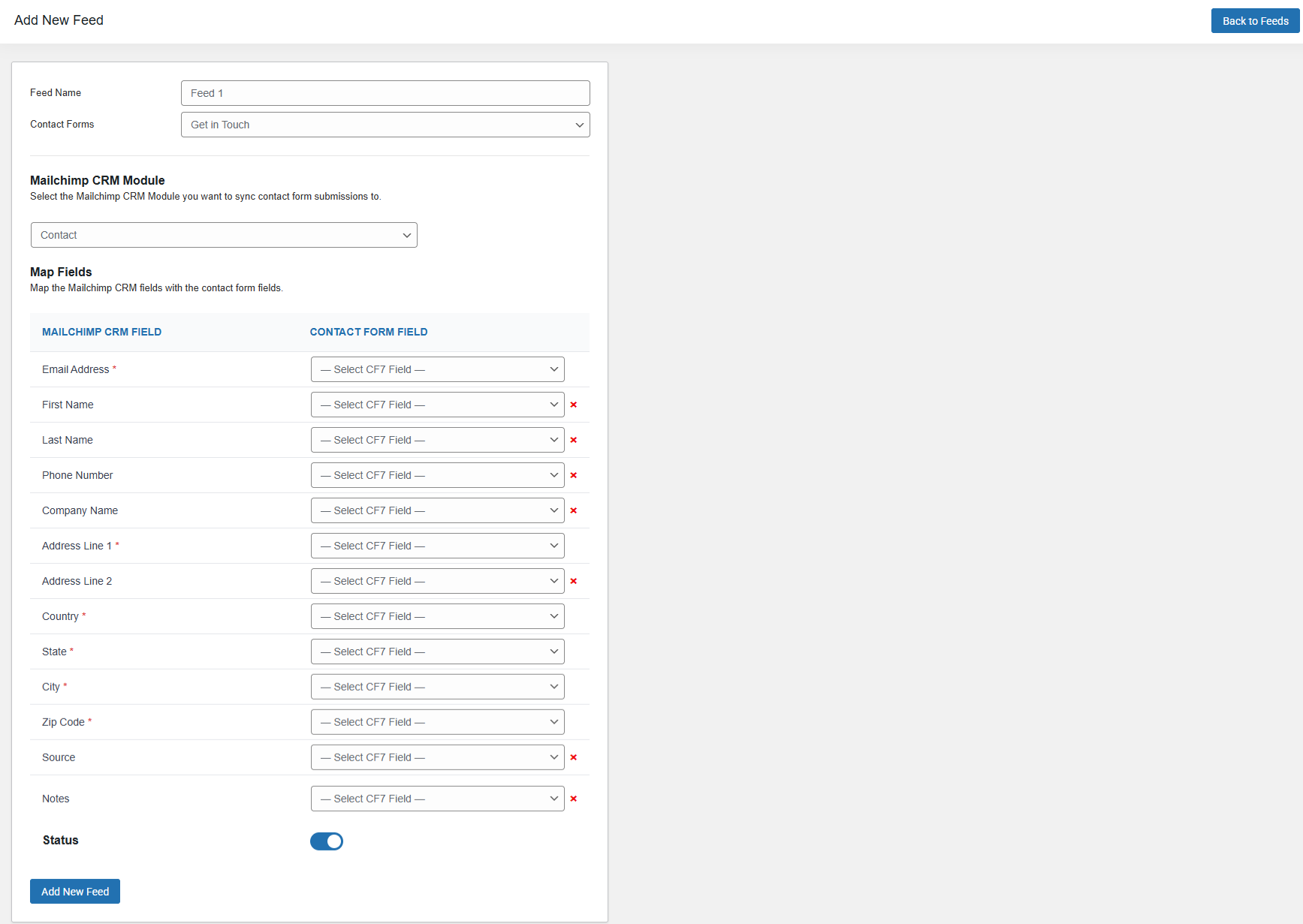Screen dimensions: 1303x924
Task: Open the Address Line 1 field dropdown
Action: [x=437, y=546]
